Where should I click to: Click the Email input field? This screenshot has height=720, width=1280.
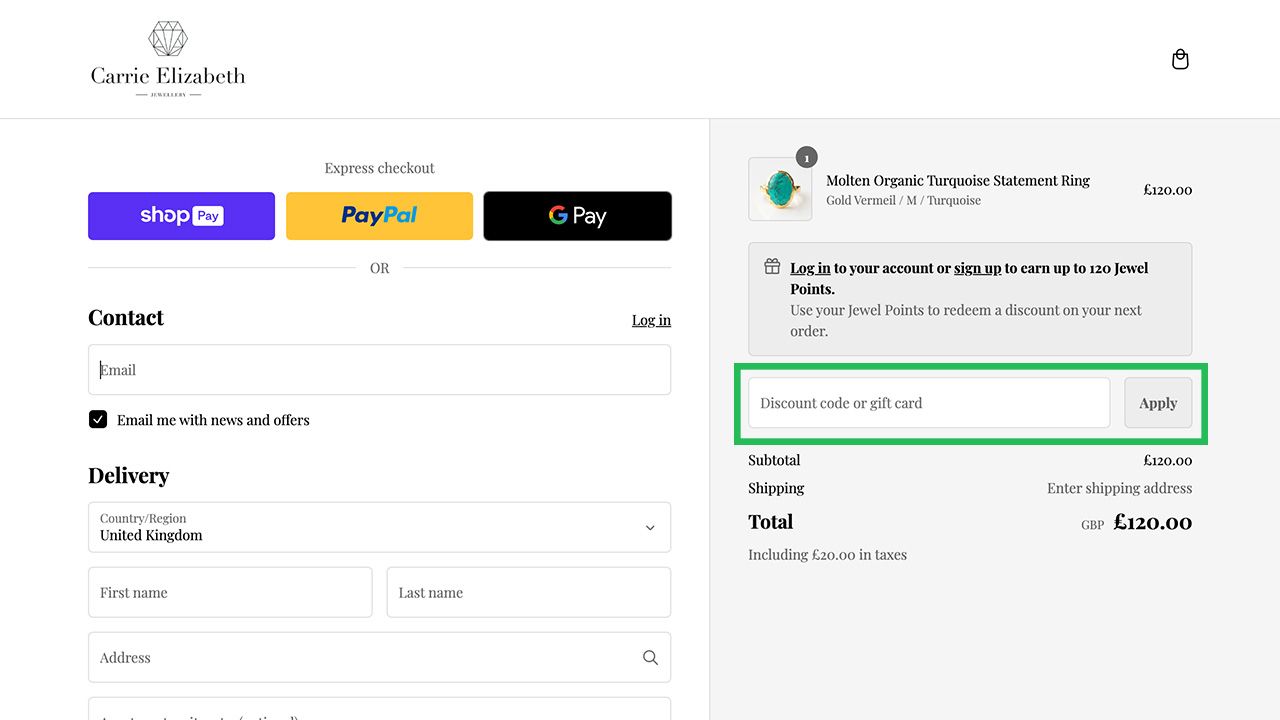pyautogui.click(x=379, y=370)
